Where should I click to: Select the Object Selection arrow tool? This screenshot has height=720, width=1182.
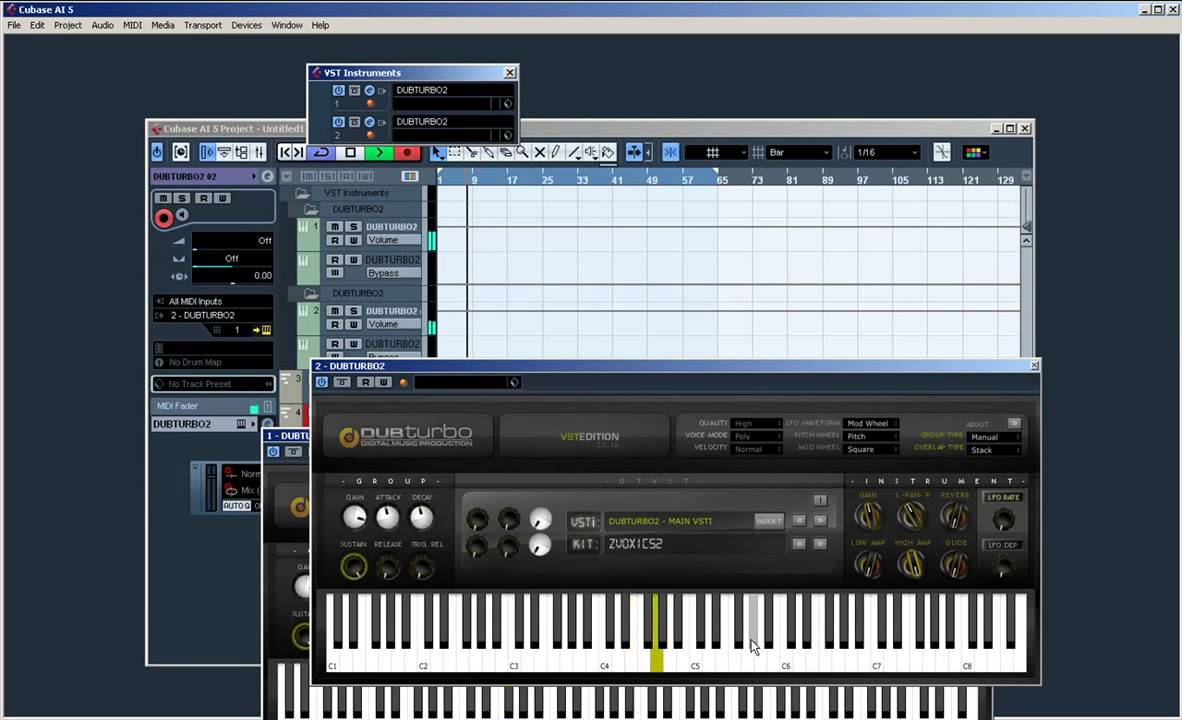point(437,152)
